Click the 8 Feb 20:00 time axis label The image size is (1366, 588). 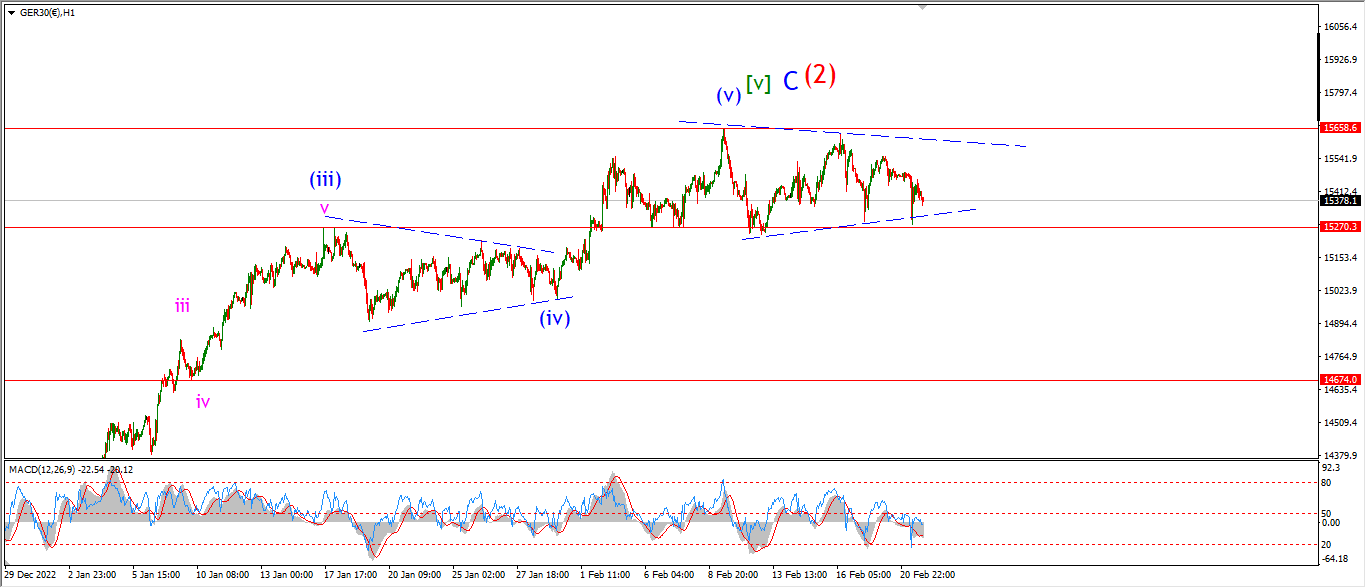[733, 575]
